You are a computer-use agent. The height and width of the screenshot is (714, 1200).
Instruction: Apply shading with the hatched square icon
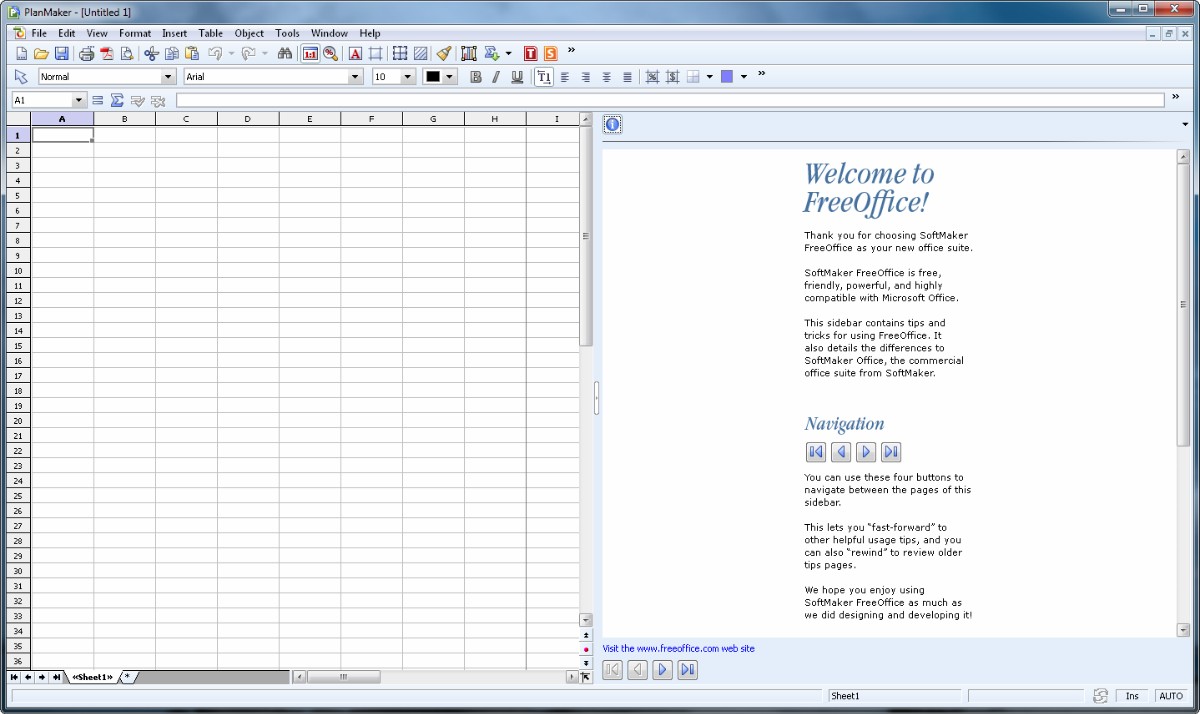pyautogui.click(x=421, y=53)
